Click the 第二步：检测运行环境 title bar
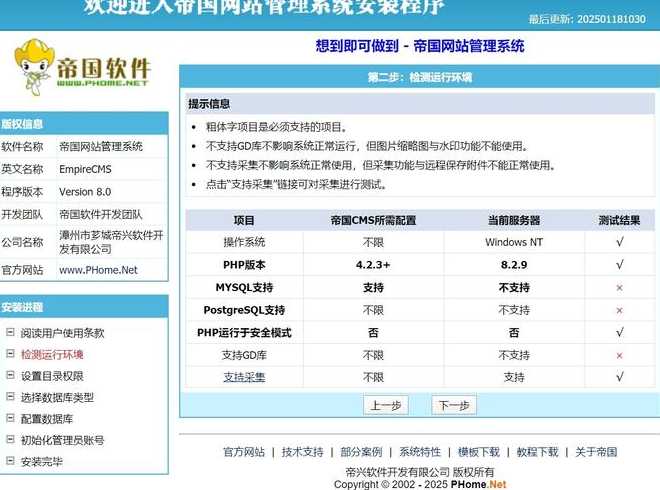Screen dimensions: 660x490 (x=420, y=77)
